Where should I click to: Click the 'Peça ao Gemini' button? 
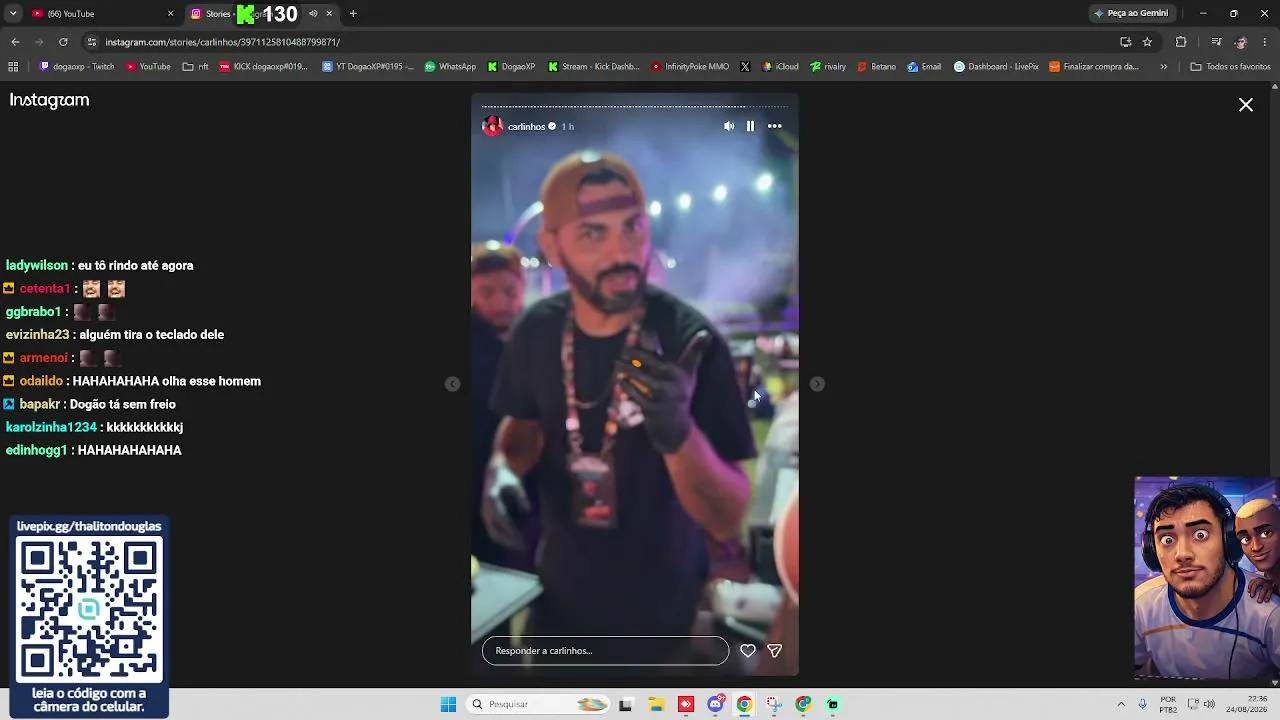pyautogui.click(x=1131, y=14)
